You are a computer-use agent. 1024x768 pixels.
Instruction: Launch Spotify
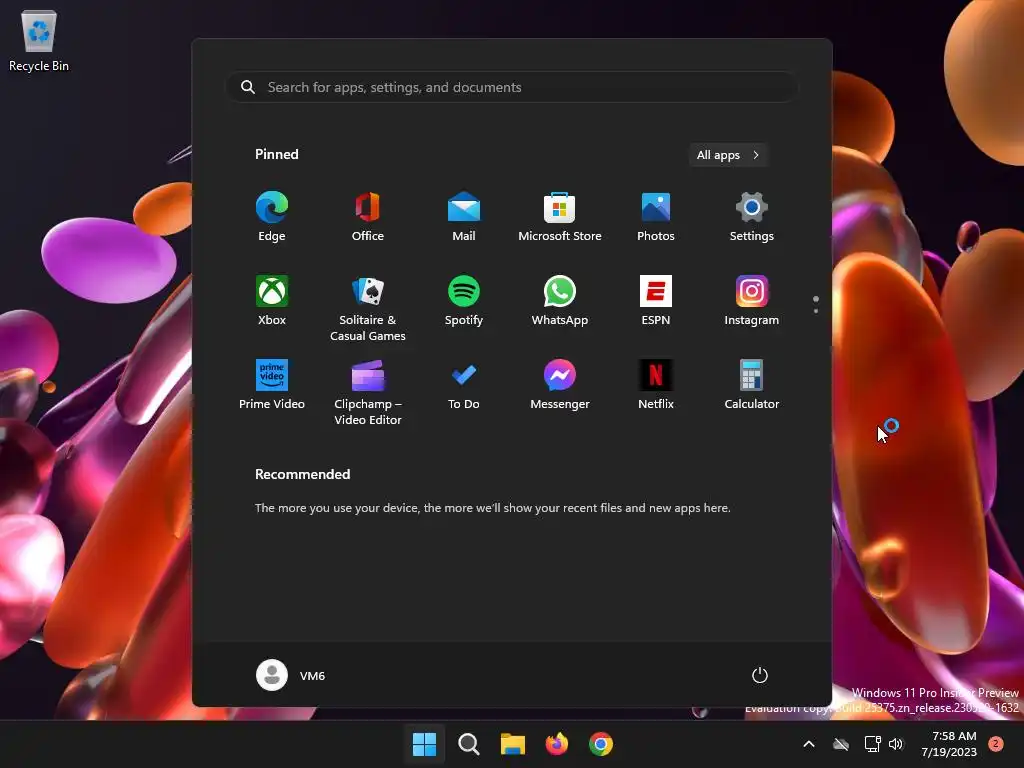click(x=464, y=300)
